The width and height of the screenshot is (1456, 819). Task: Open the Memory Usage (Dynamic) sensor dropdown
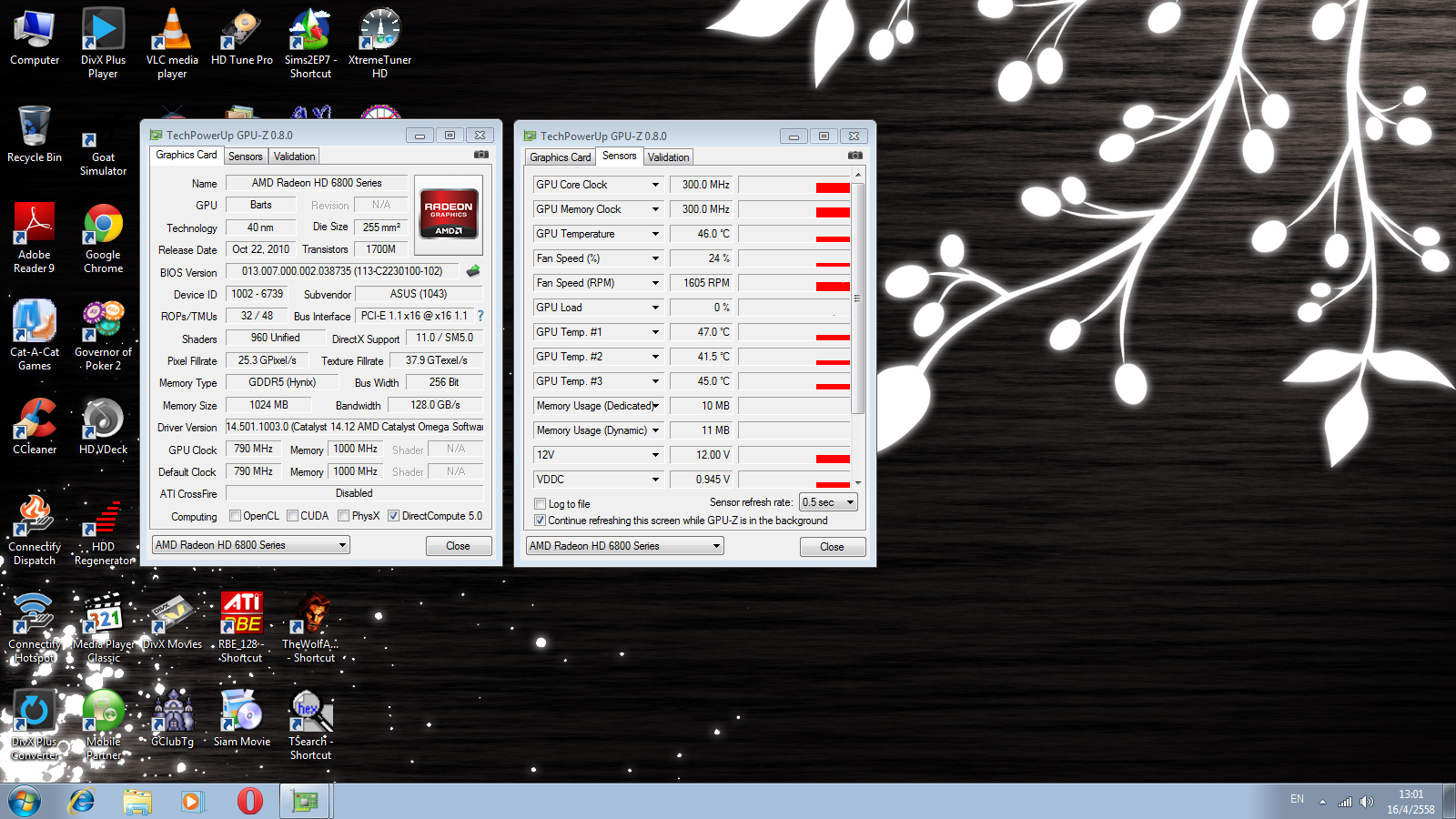(655, 430)
